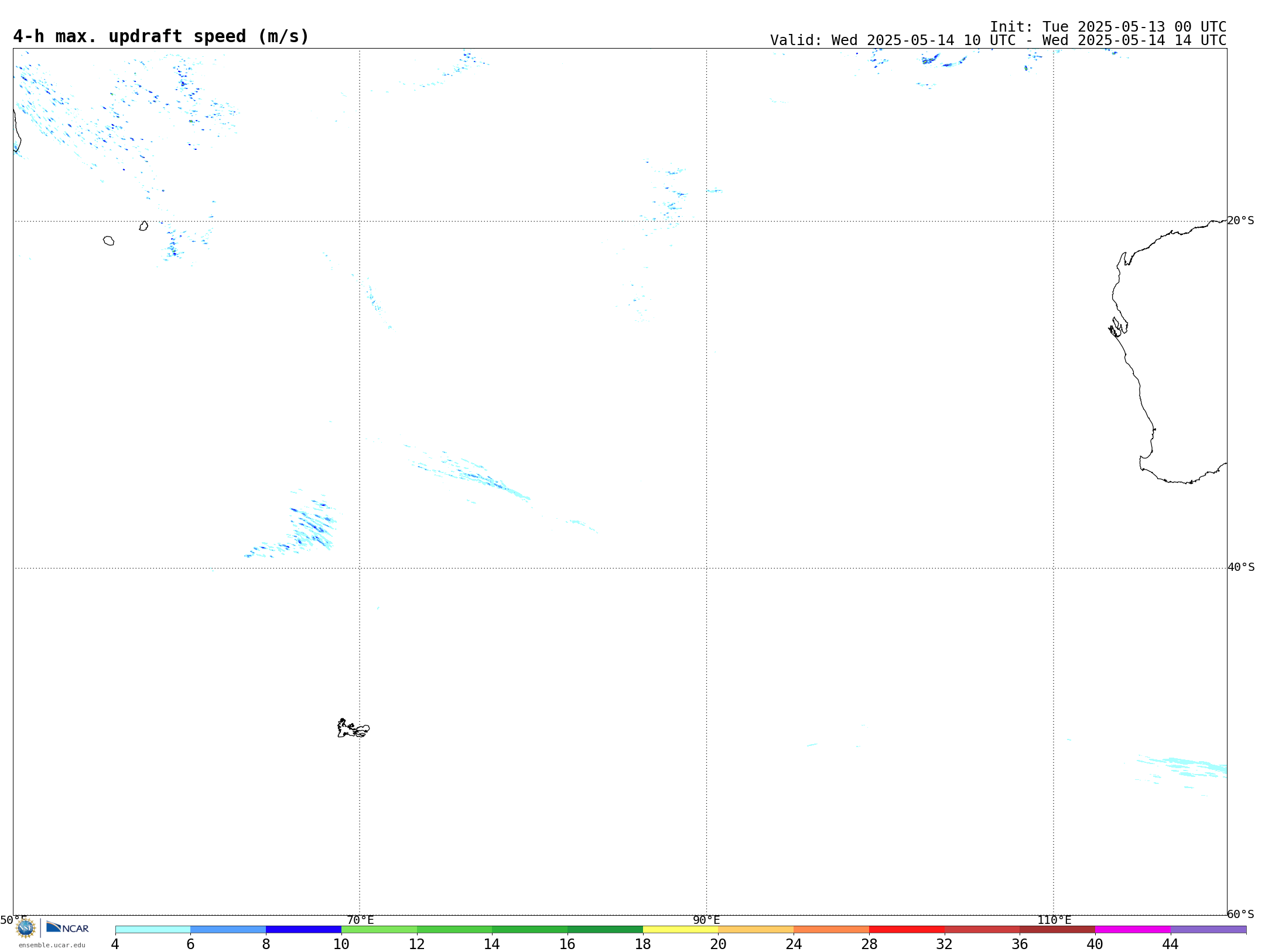The width and height of the screenshot is (1265, 952).
Task: Pick the green 14–16 colorbar segment
Action: point(530,929)
